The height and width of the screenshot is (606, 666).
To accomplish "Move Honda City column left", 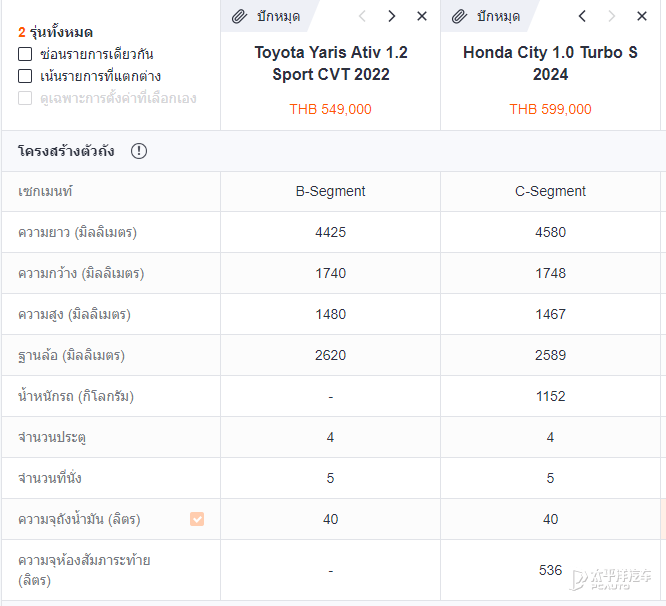I will [582, 16].
